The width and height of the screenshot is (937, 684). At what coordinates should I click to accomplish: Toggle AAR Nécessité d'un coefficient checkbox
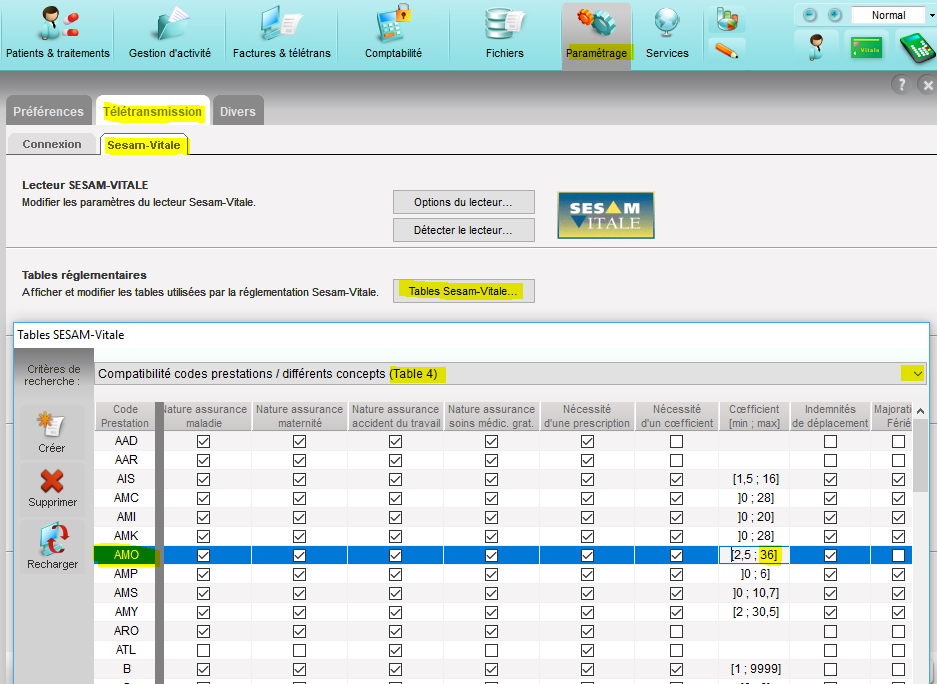coord(676,460)
